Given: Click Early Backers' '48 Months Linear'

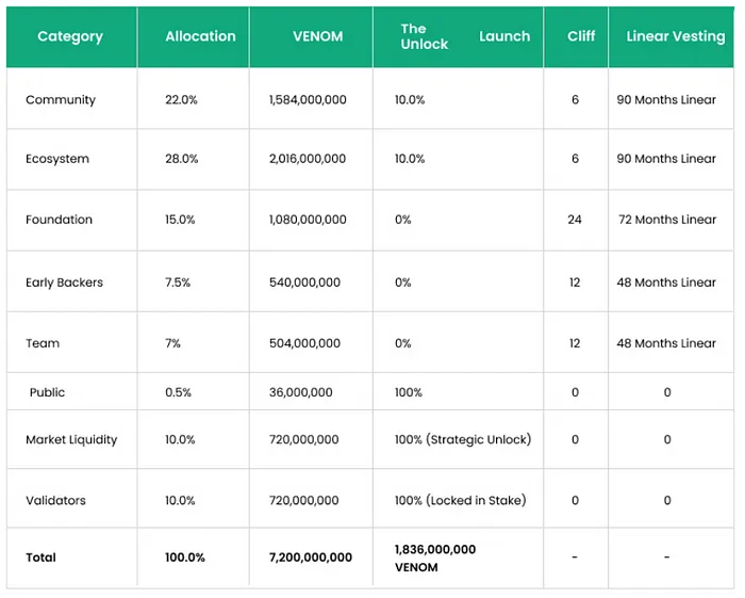Looking at the screenshot, I should 666,283.
